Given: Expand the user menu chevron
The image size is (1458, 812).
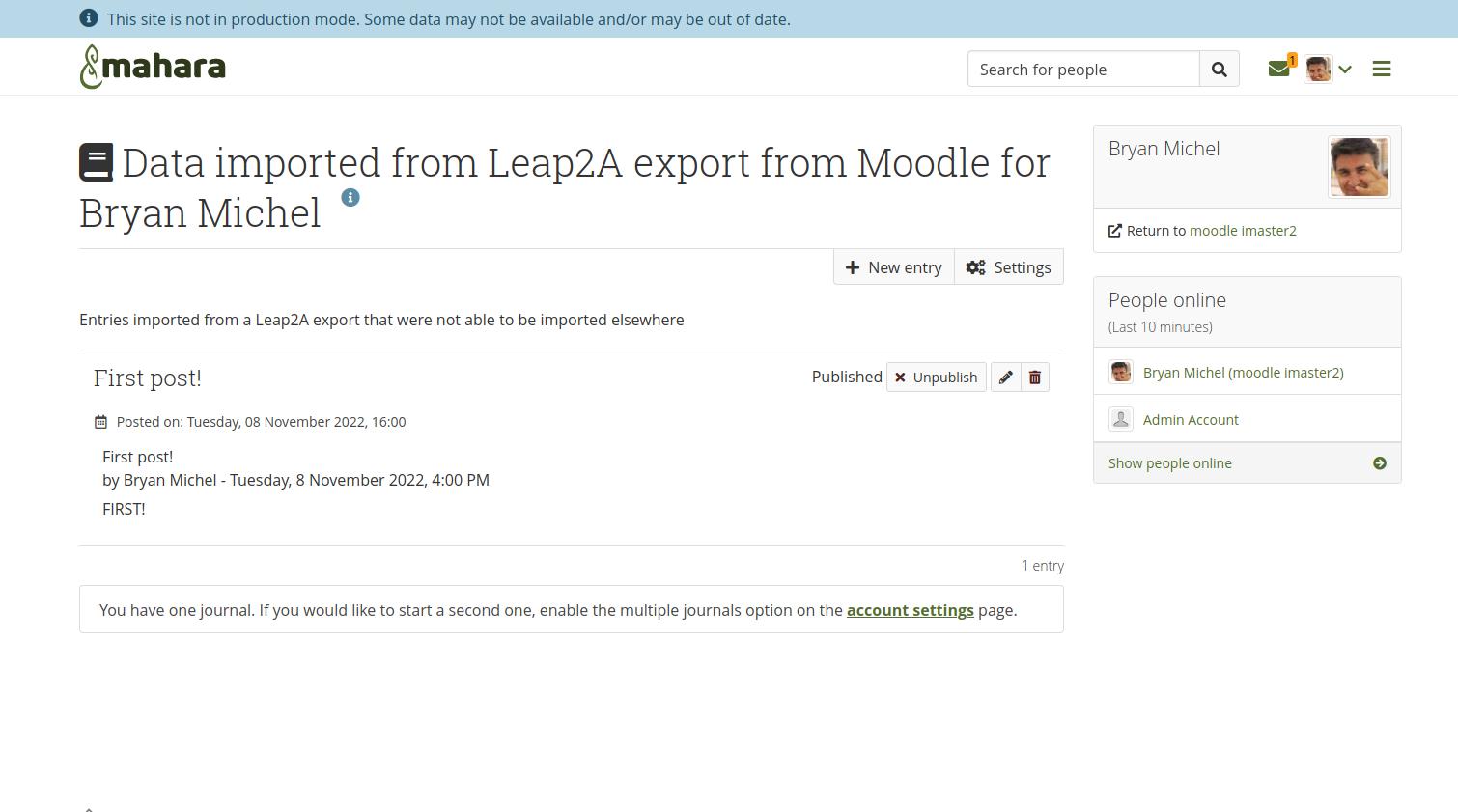Looking at the screenshot, I should click(1345, 70).
